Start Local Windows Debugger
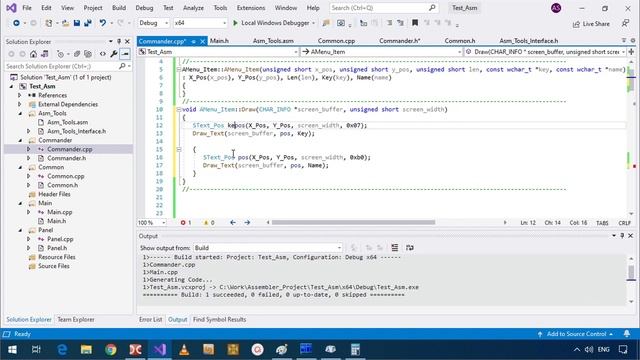Screen dimensions: 640x360 [x=273, y=23]
